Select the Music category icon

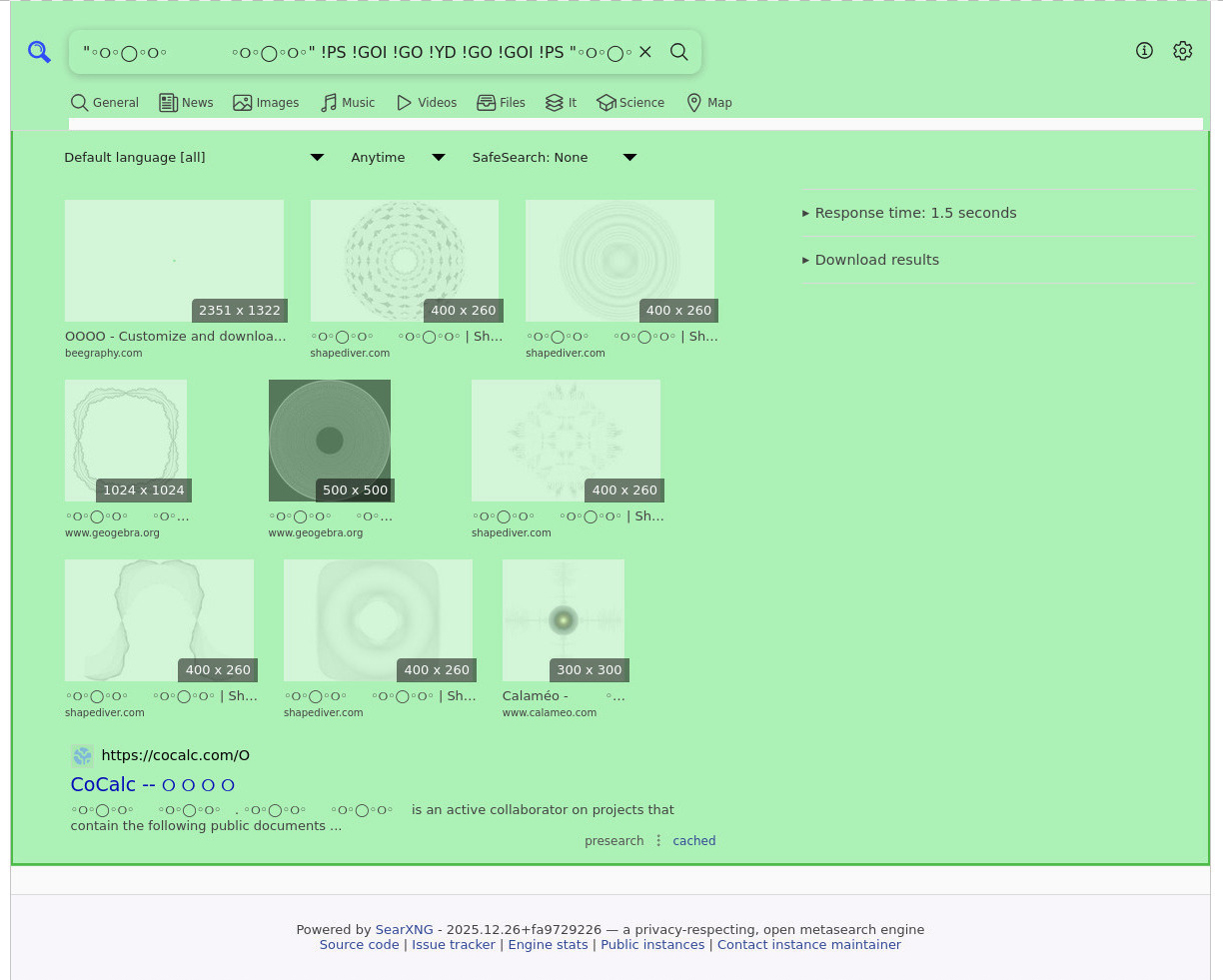pyautogui.click(x=329, y=103)
